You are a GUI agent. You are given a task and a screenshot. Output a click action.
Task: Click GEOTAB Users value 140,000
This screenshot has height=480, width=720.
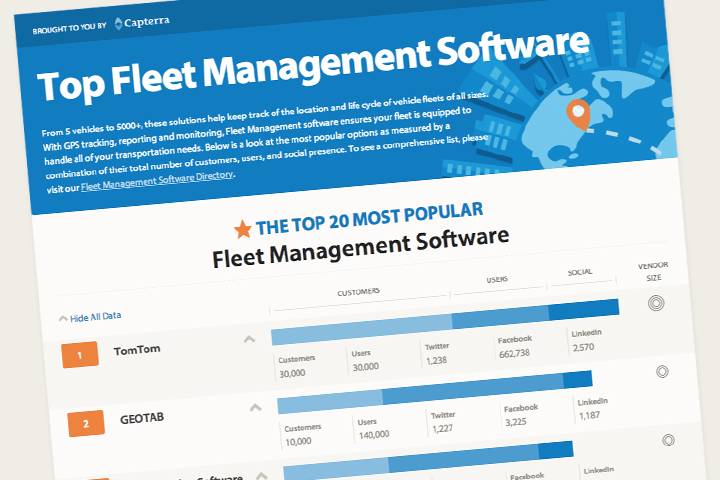coord(374,434)
